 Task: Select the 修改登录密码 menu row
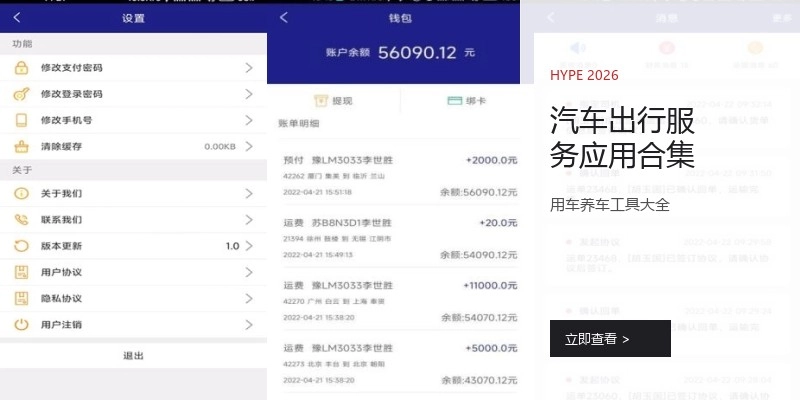133,94
